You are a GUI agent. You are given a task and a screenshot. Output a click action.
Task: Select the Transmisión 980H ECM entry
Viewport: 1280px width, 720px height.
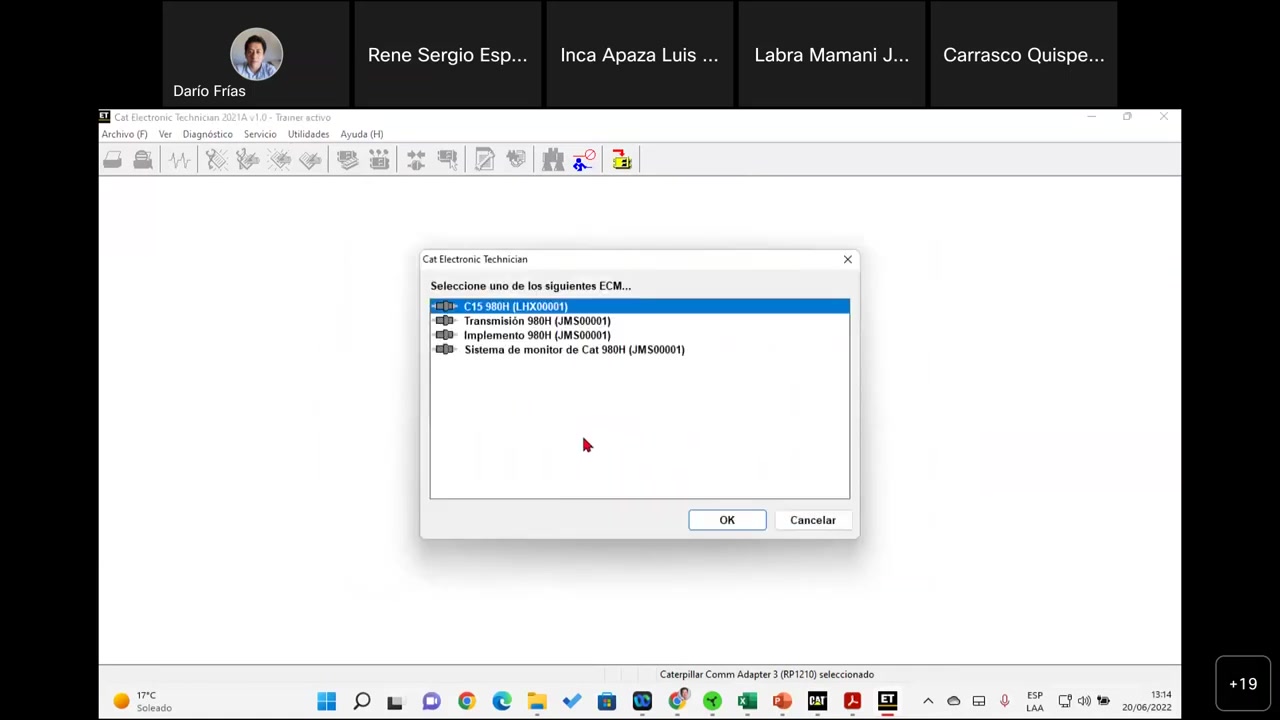click(x=537, y=320)
